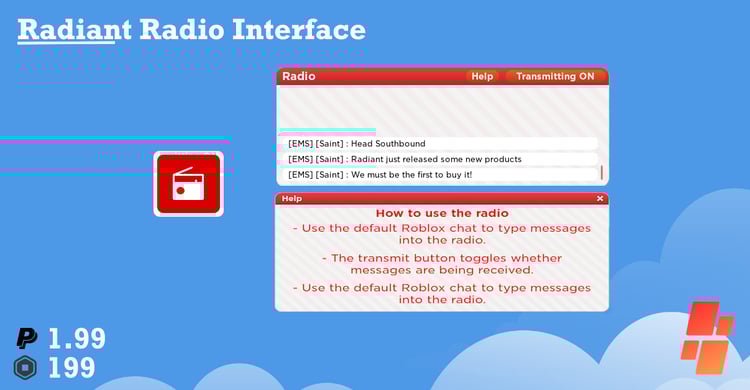Click the radio chat scrollbar handle
Screen dimensions: 750x390
601,172
